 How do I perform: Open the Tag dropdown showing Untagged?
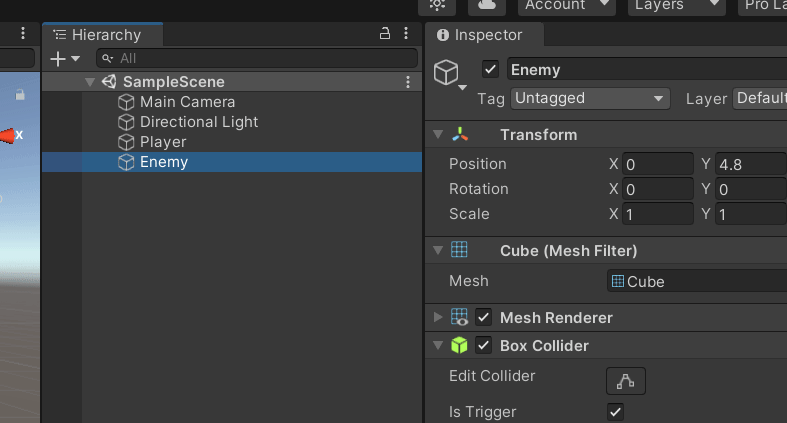tap(590, 98)
